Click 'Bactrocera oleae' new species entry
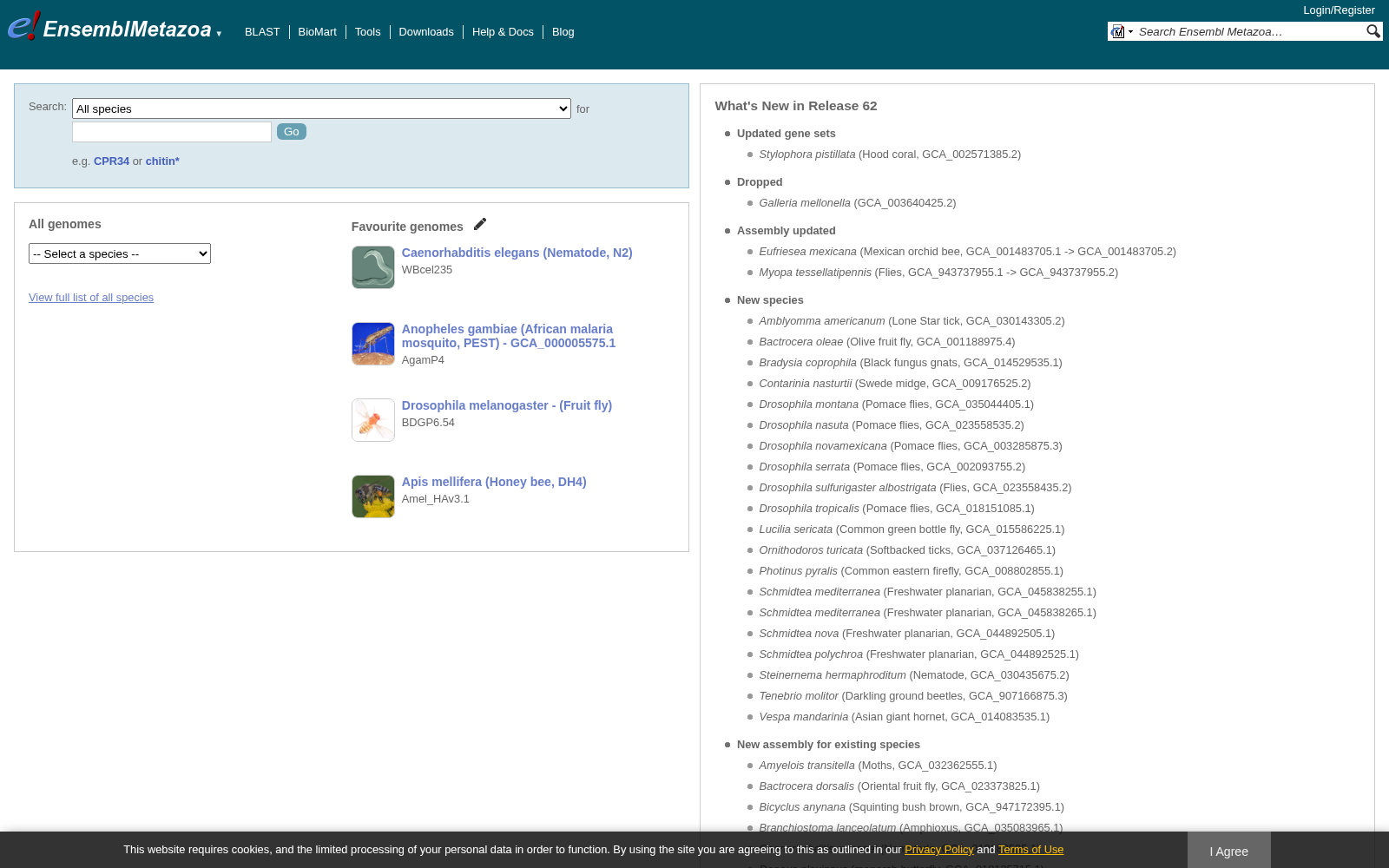This screenshot has height=868, width=1389. tap(887, 342)
